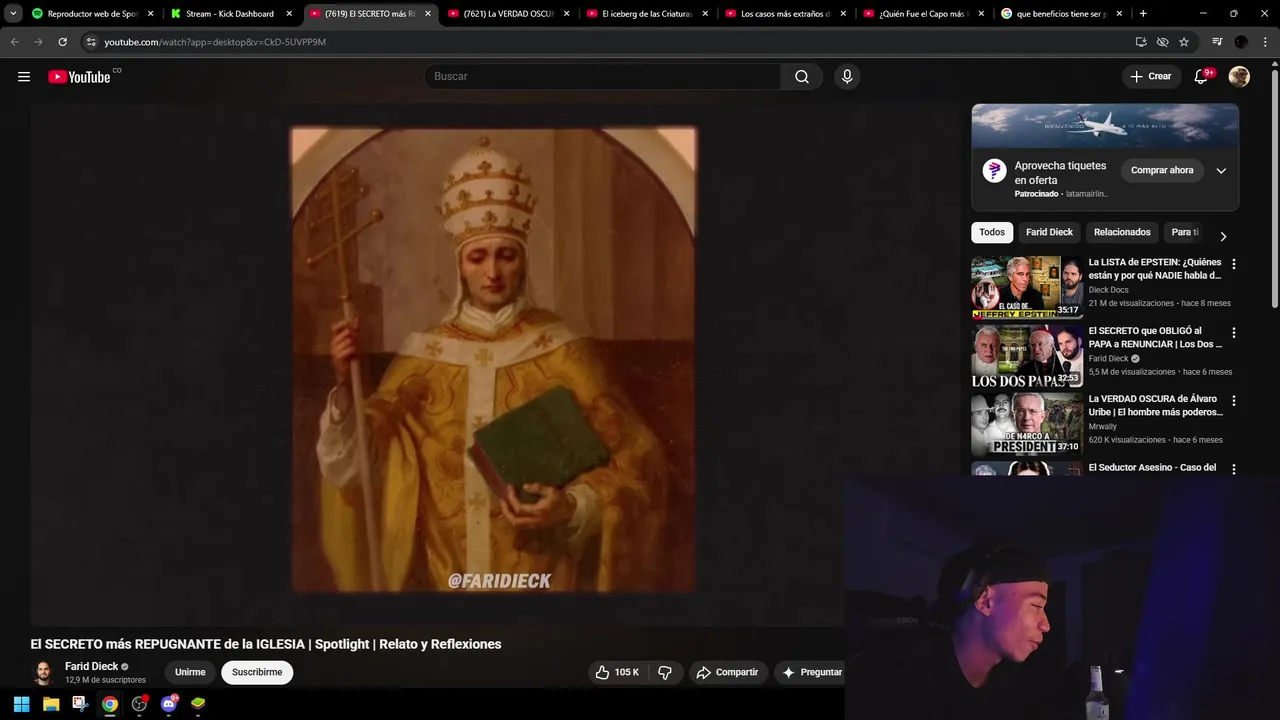The image size is (1280, 720).
Task: Click the install/cast icon in address bar
Action: coord(1141,42)
